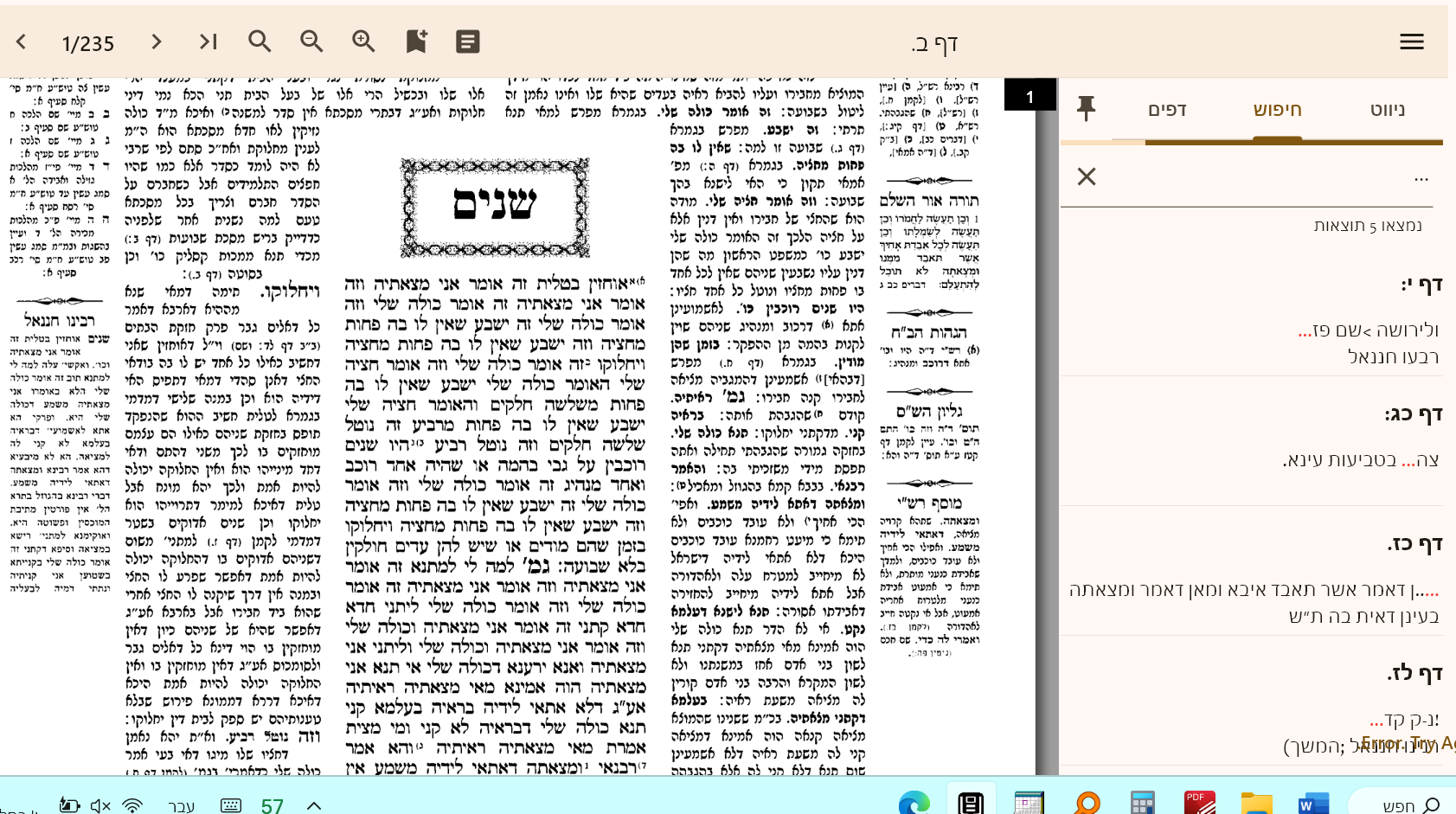Image resolution: width=1456 pixels, height=814 pixels.
Task: Show hidden system tray icons chevron
Action: click(314, 805)
